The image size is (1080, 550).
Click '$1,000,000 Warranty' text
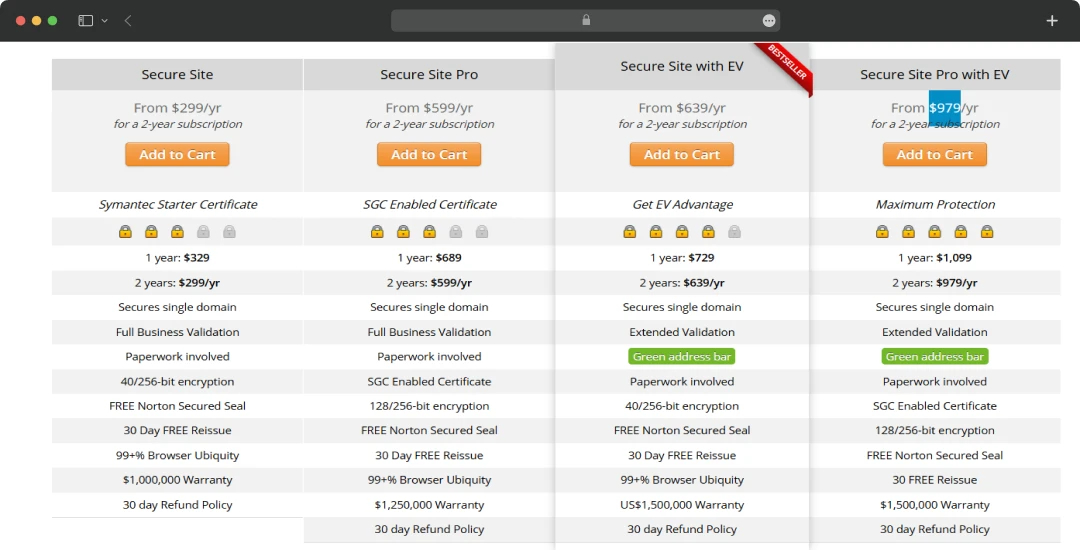click(177, 480)
